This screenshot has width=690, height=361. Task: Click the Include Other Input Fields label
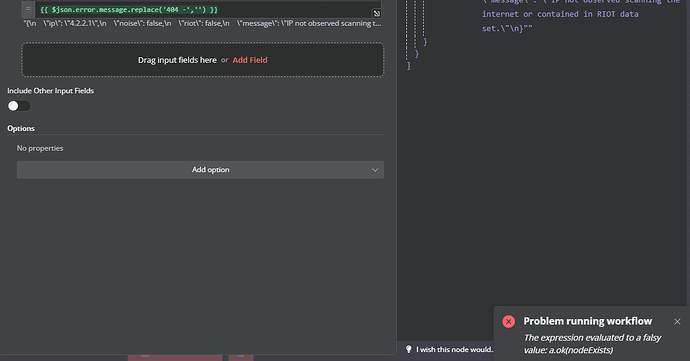coord(51,91)
